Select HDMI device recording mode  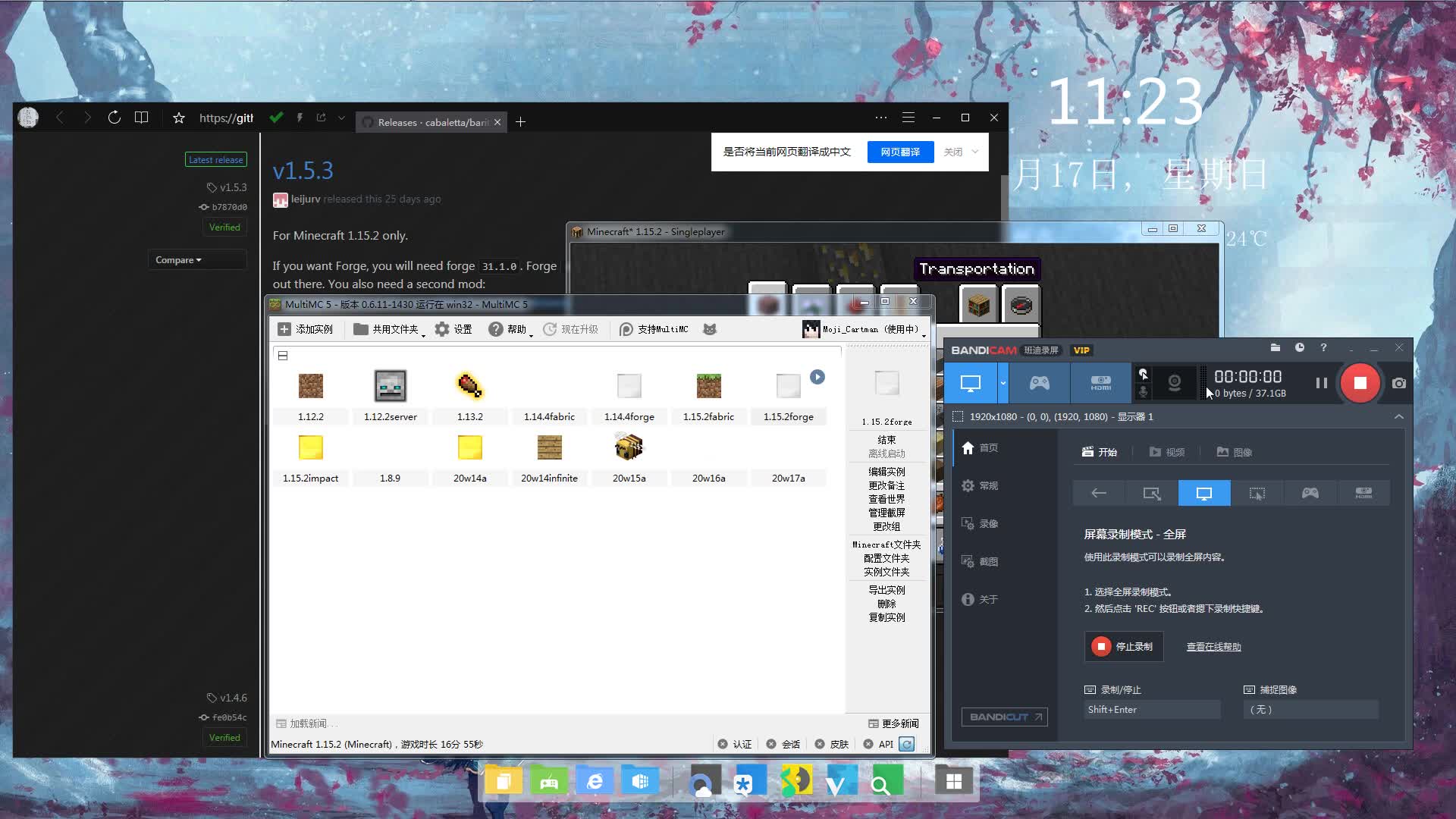point(1100,383)
